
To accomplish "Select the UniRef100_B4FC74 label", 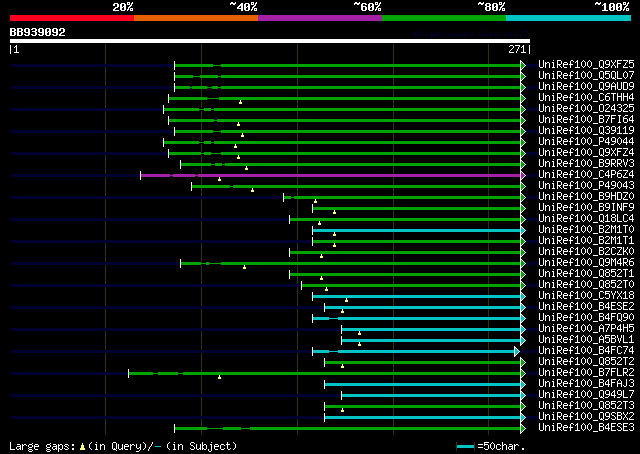I will point(586,351).
